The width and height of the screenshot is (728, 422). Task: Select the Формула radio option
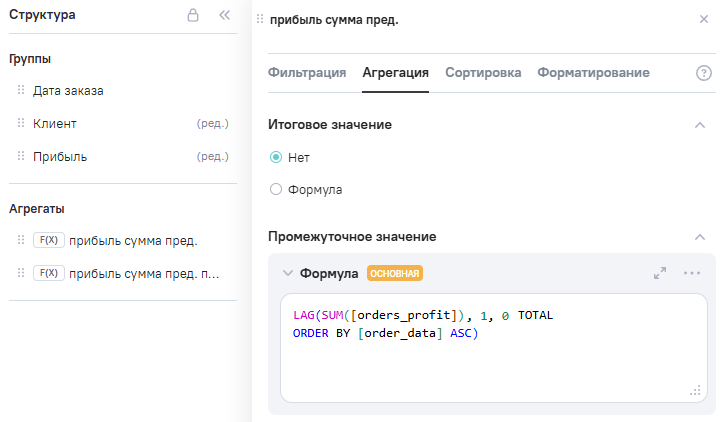pos(276,189)
